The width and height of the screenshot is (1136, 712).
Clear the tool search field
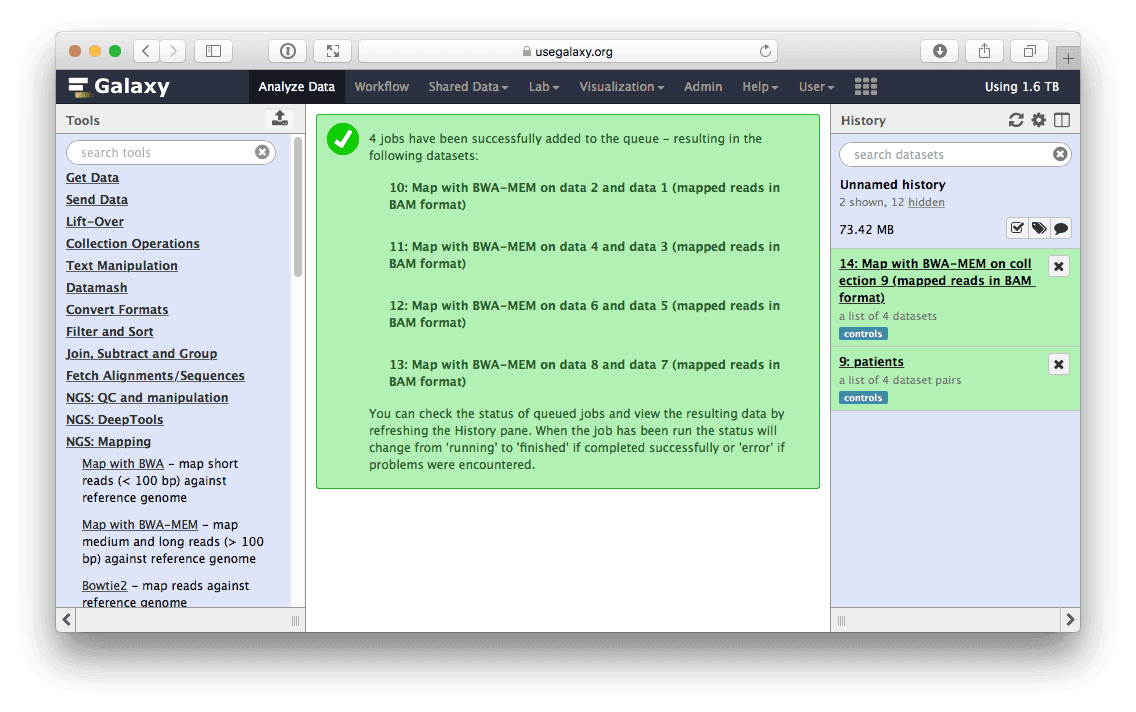point(262,153)
